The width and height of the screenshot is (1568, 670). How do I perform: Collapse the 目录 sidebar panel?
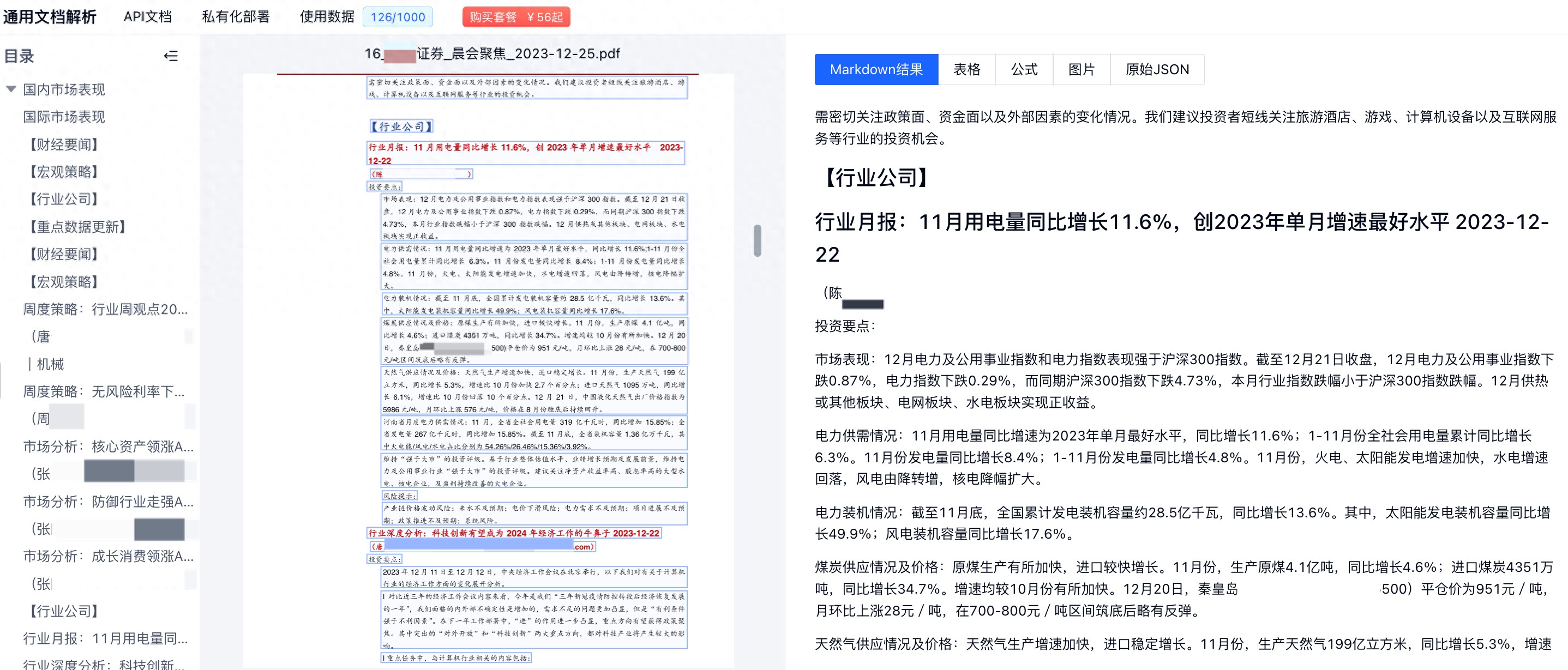coord(171,56)
